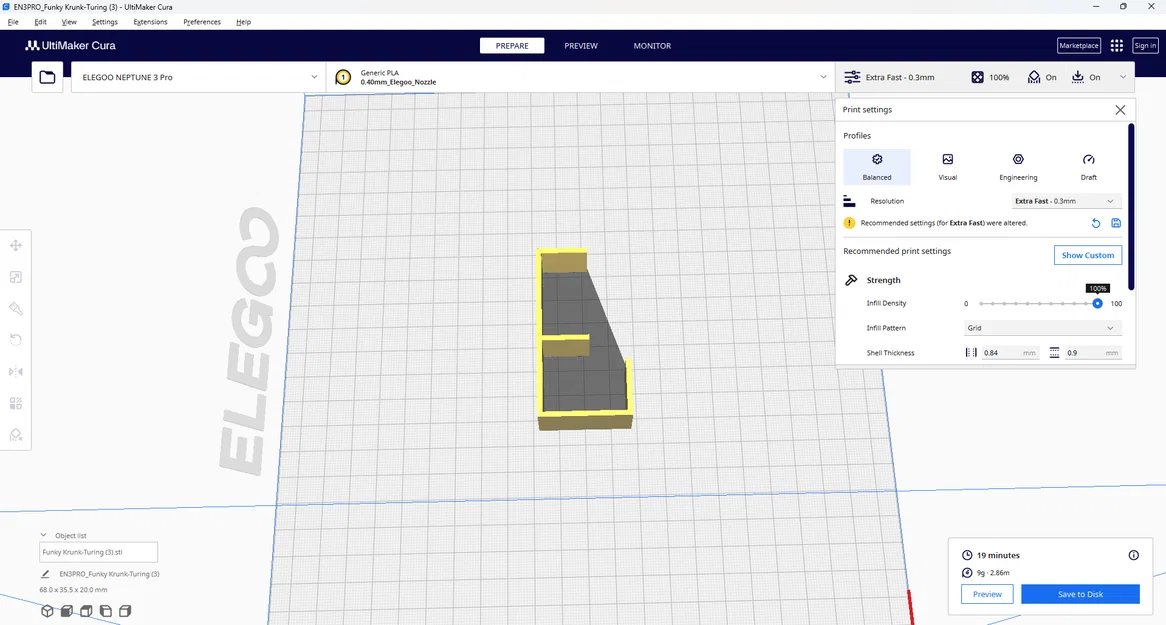Open file using the folder icon
The image size is (1166, 625).
click(48, 77)
